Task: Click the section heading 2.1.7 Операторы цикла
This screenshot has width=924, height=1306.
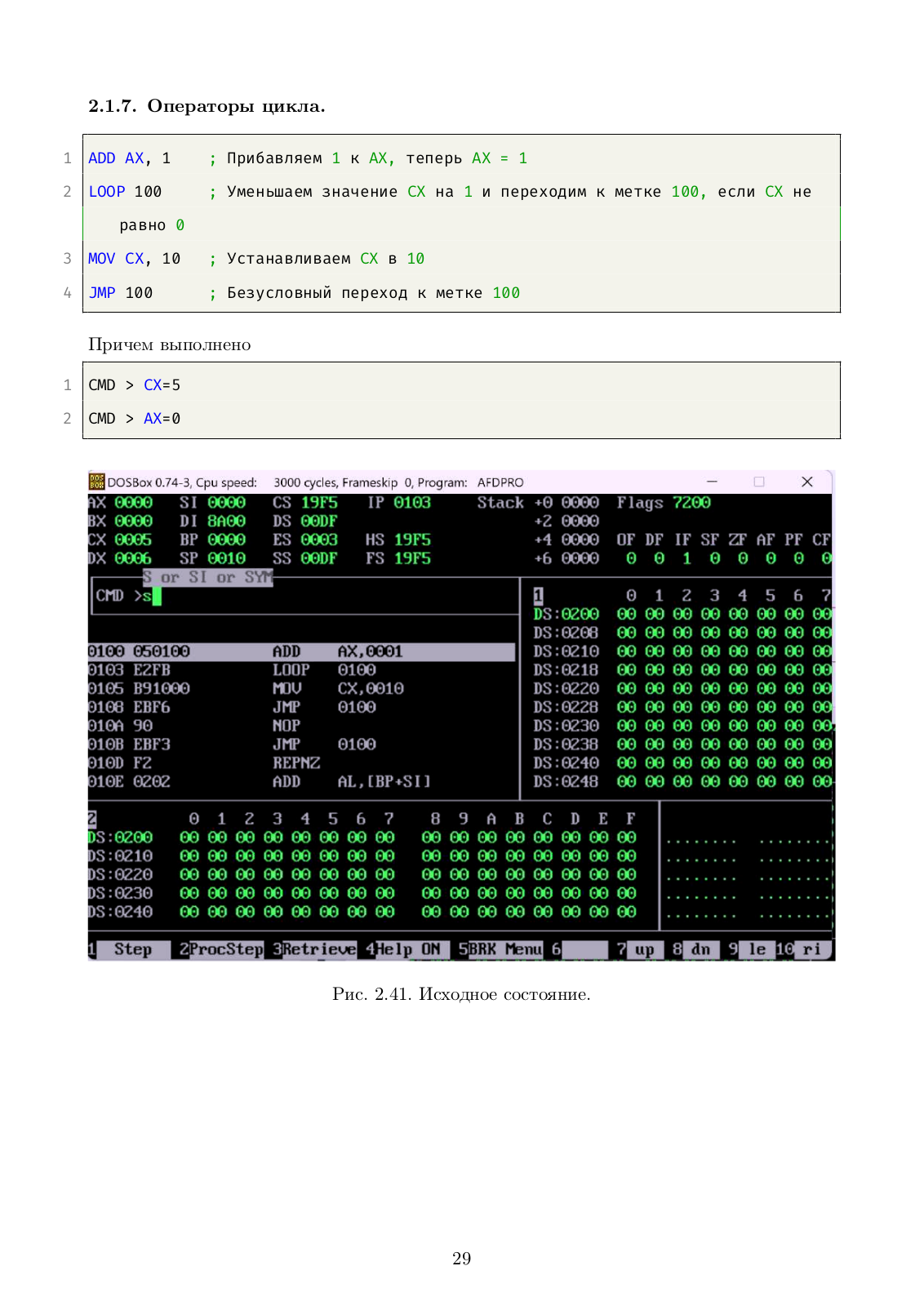Action: point(207,106)
